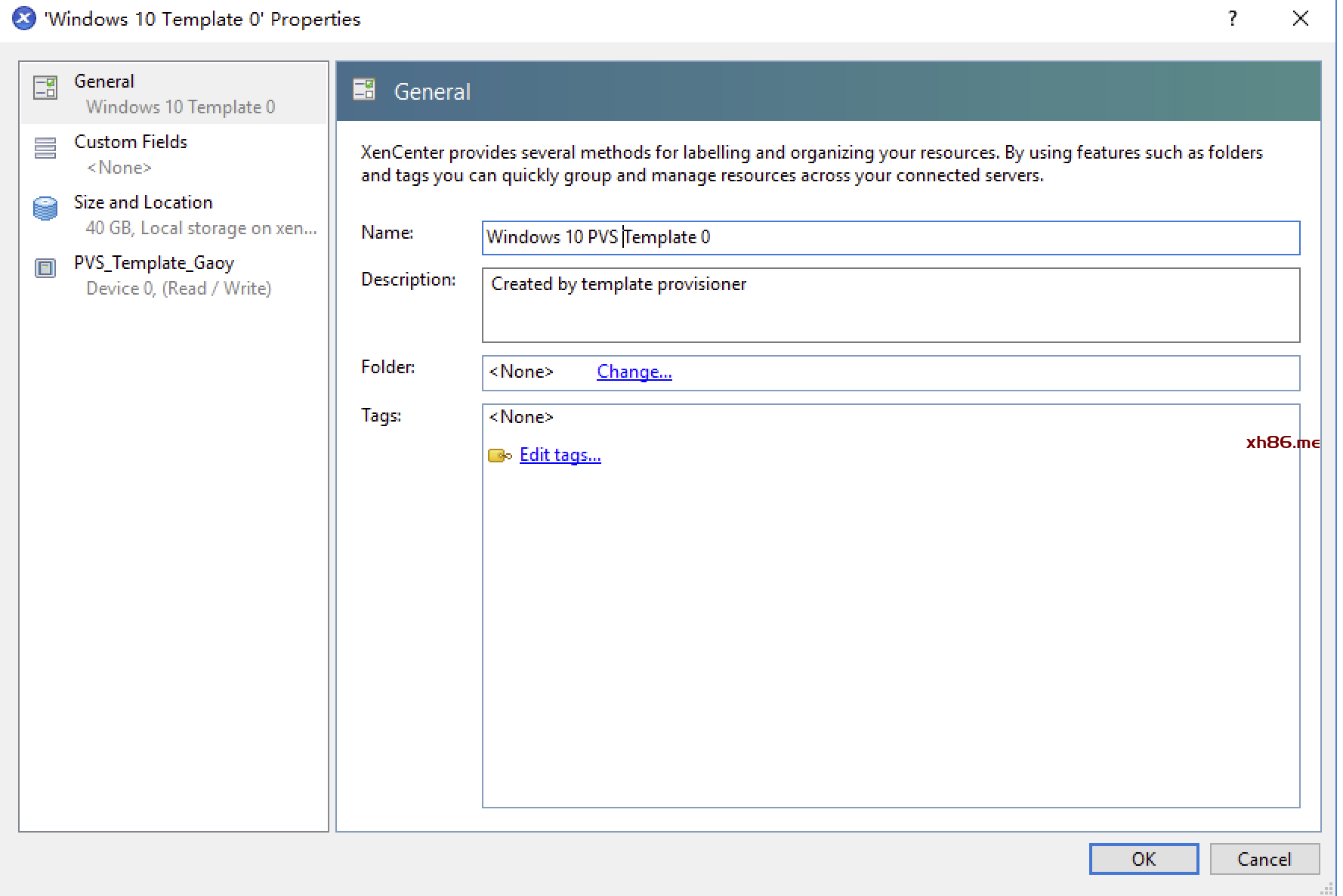Click the General header panel icon
This screenshot has height=896, width=1343.
(364, 90)
